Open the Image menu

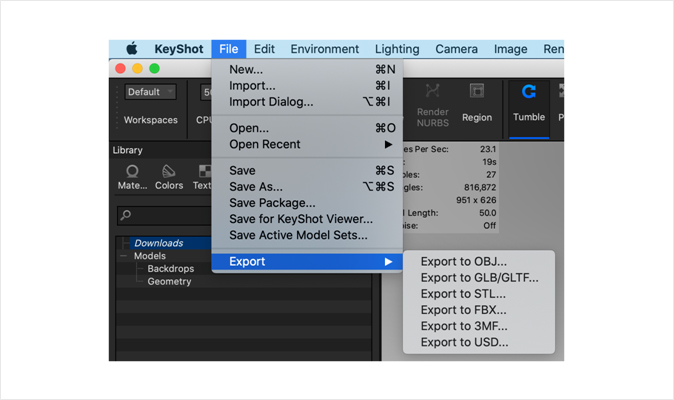coord(510,49)
